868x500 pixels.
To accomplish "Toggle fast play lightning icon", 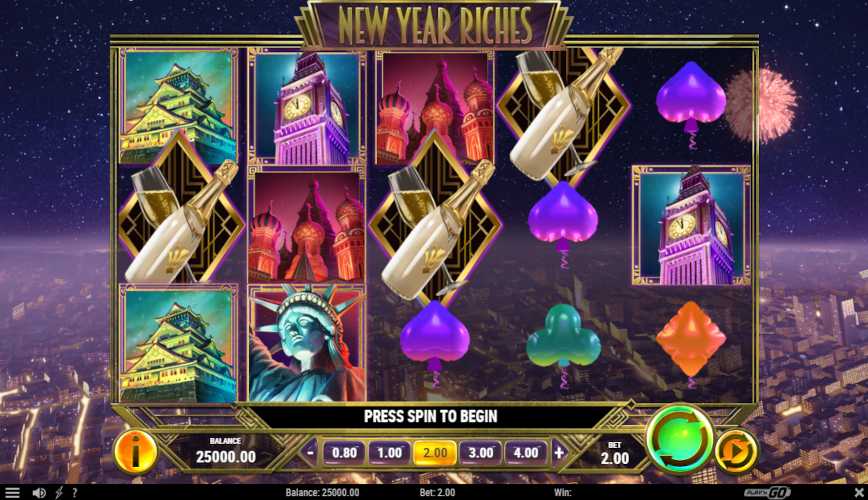I will pyautogui.click(x=59, y=492).
